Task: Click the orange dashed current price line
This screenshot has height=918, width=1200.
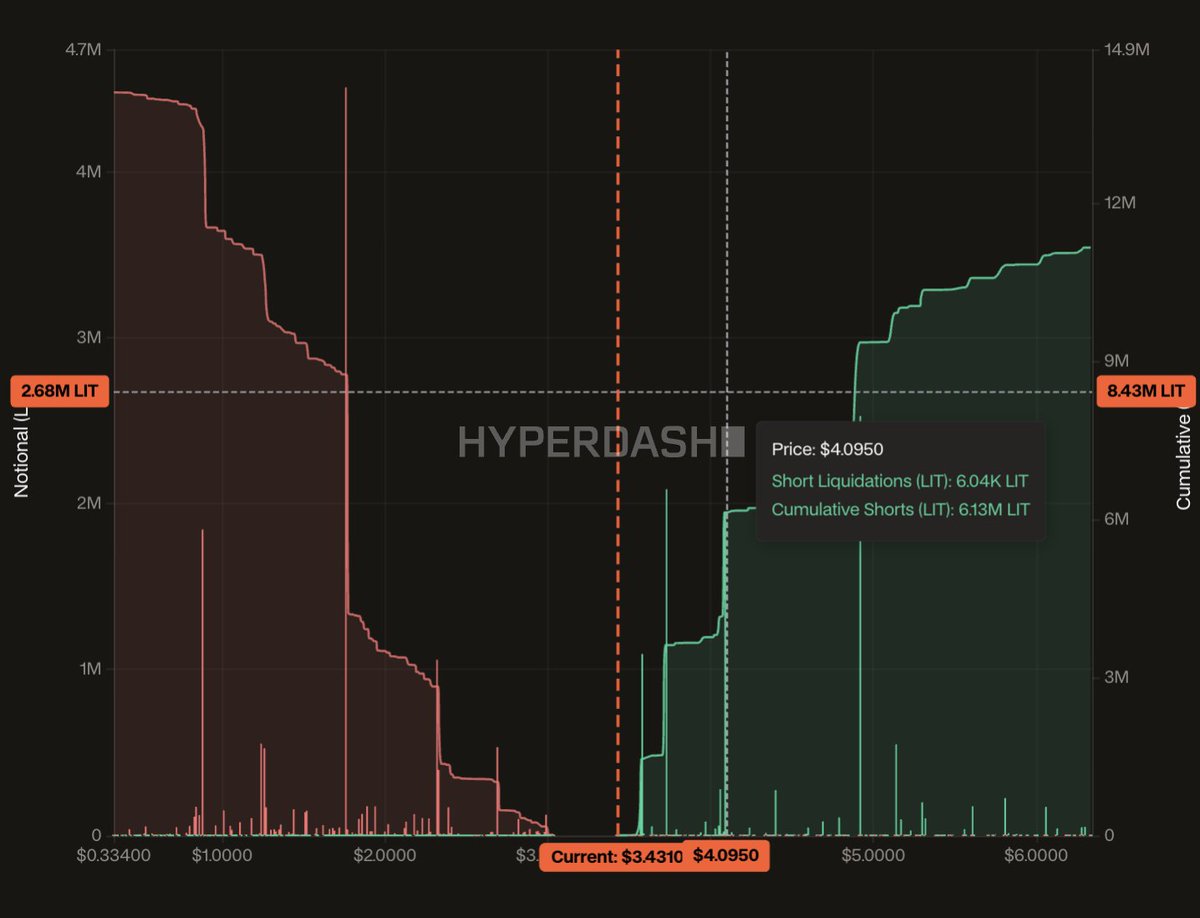Action: pyautogui.click(x=618, y=440)
